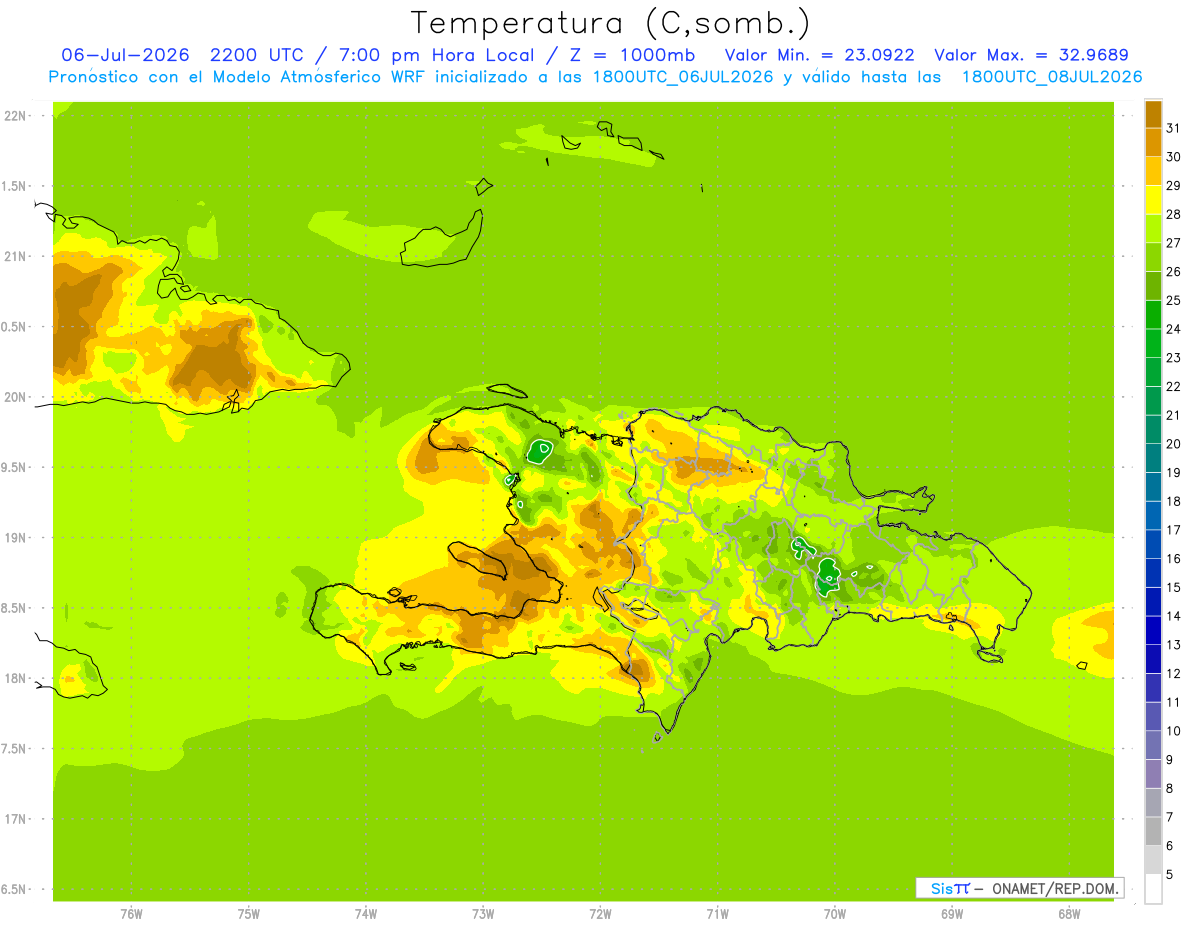Click the Z = 1000mb level label
1200x927 pixels.
(x=634, y=55)
